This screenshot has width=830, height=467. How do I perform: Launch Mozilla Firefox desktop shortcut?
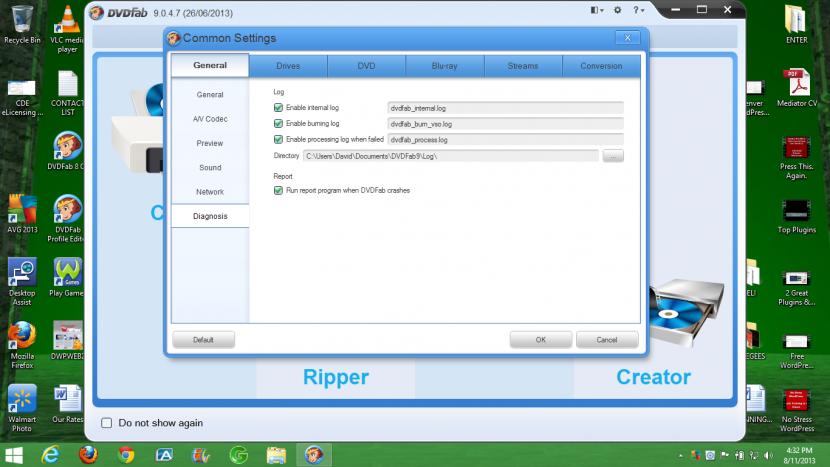tap(22, 345)
